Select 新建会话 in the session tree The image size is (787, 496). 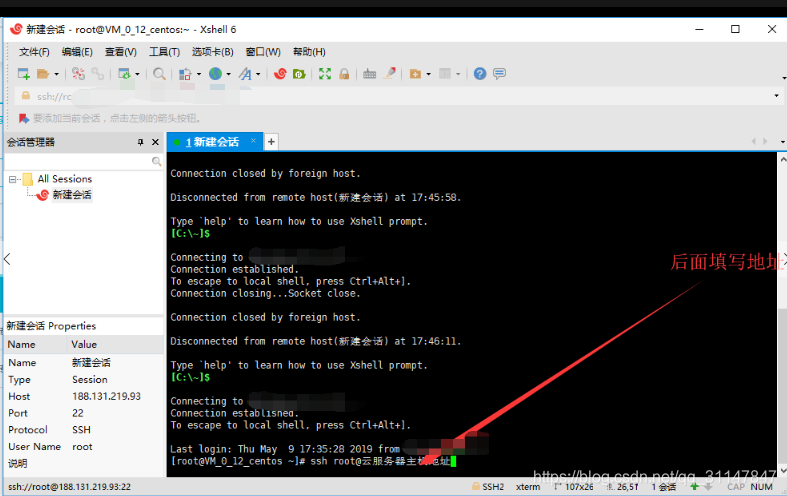pyautogui.click(x=72, y=195)
